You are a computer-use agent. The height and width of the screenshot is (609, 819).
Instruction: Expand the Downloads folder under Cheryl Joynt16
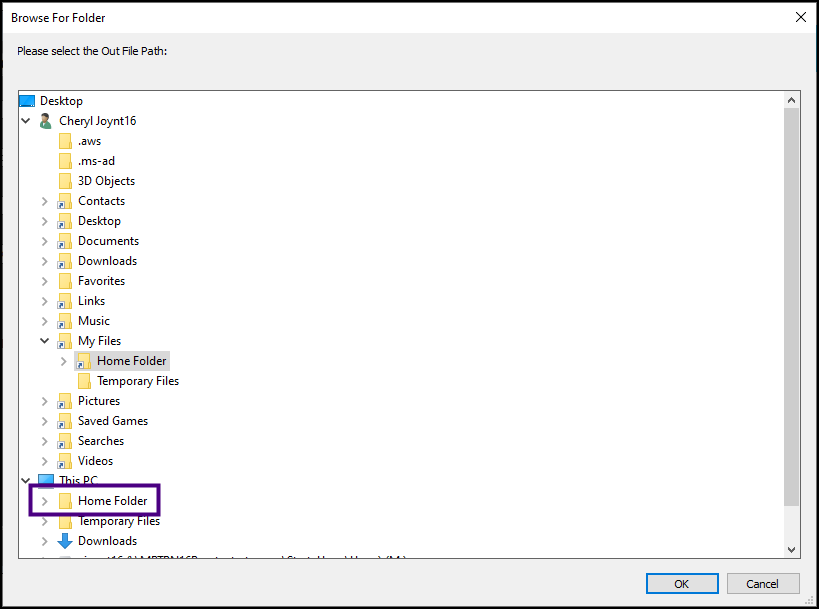point(44,261)
